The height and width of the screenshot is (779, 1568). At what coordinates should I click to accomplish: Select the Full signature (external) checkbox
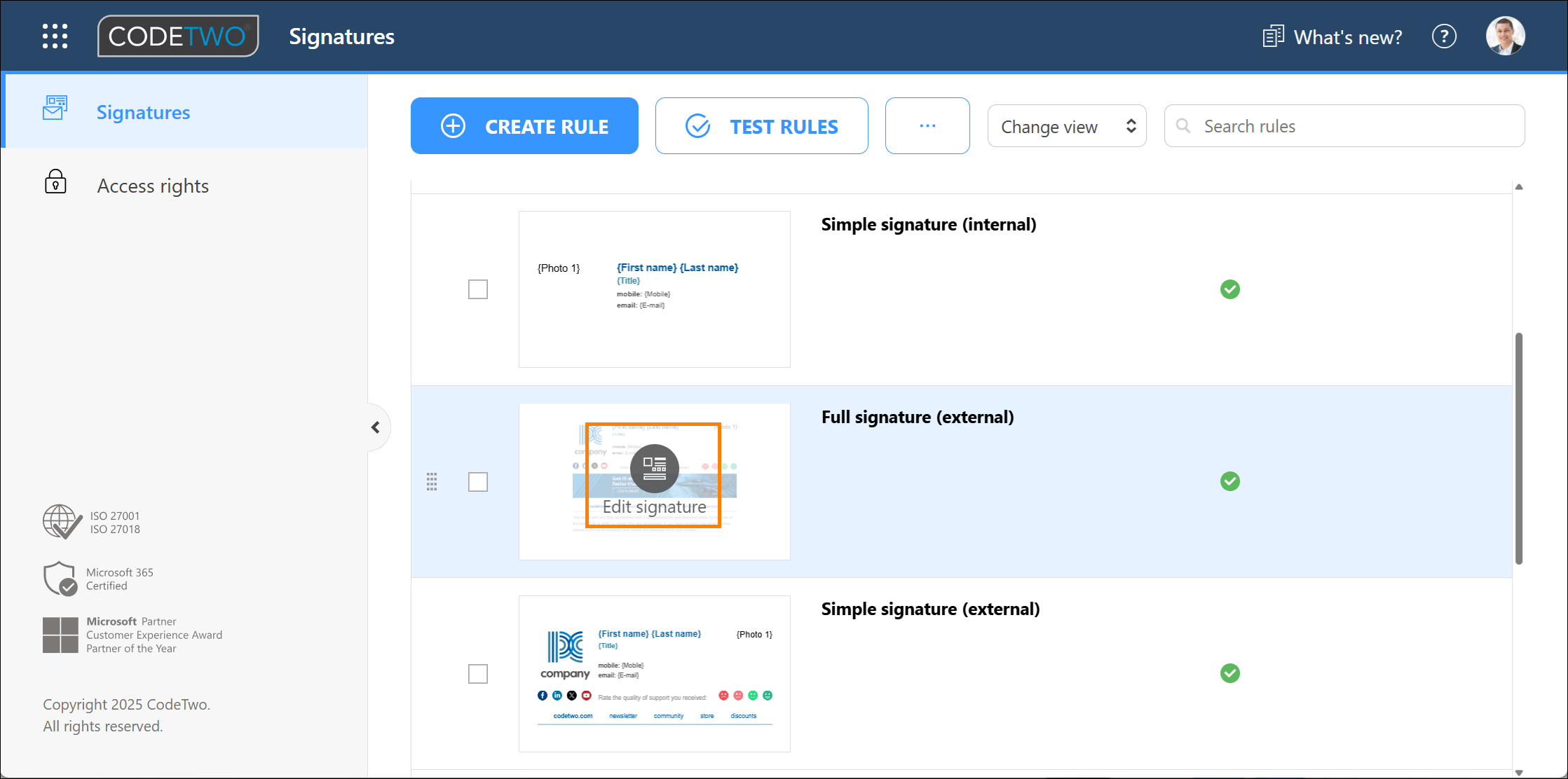478,481
